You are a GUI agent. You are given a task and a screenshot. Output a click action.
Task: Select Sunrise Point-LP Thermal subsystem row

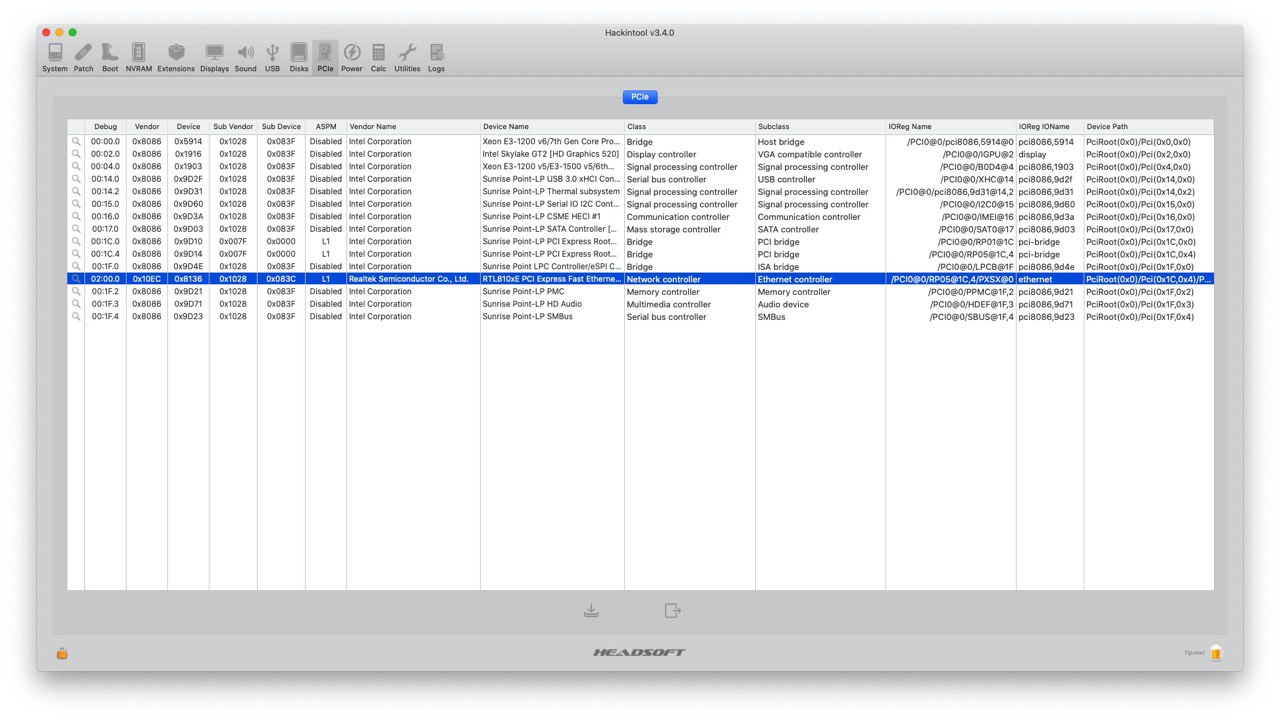tap(640, 192)
